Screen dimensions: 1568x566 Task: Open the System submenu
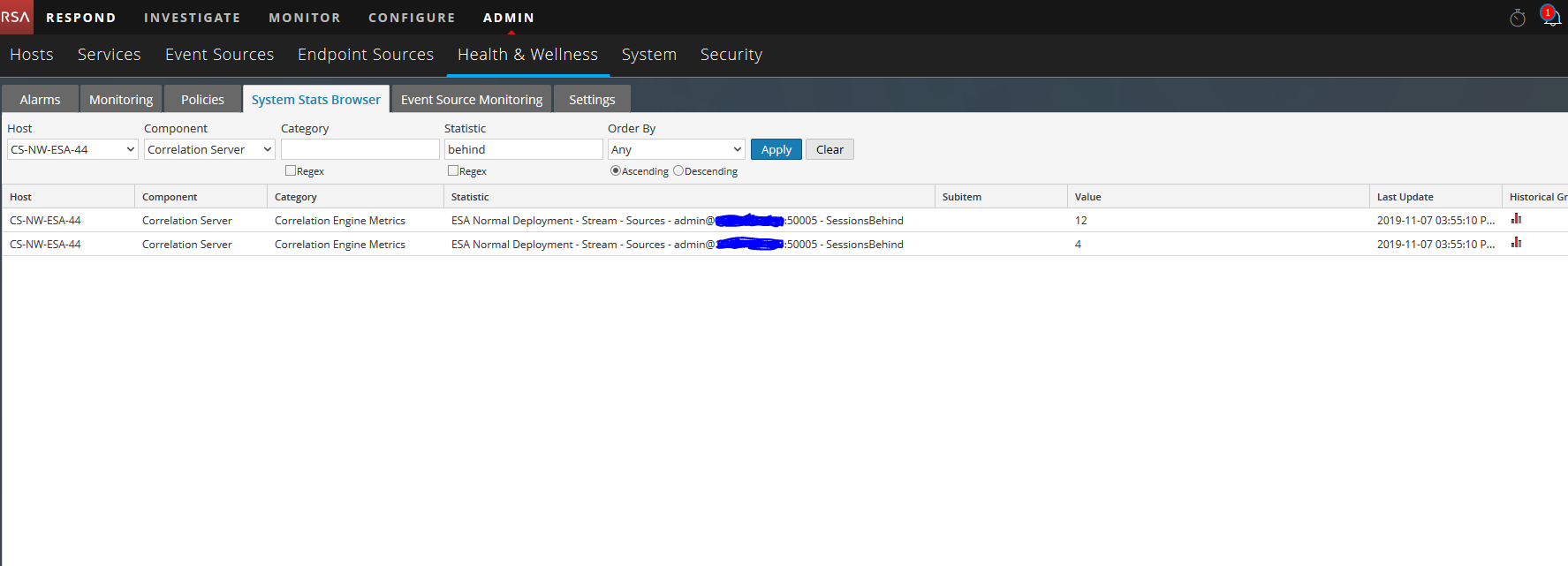coord(648,55)
